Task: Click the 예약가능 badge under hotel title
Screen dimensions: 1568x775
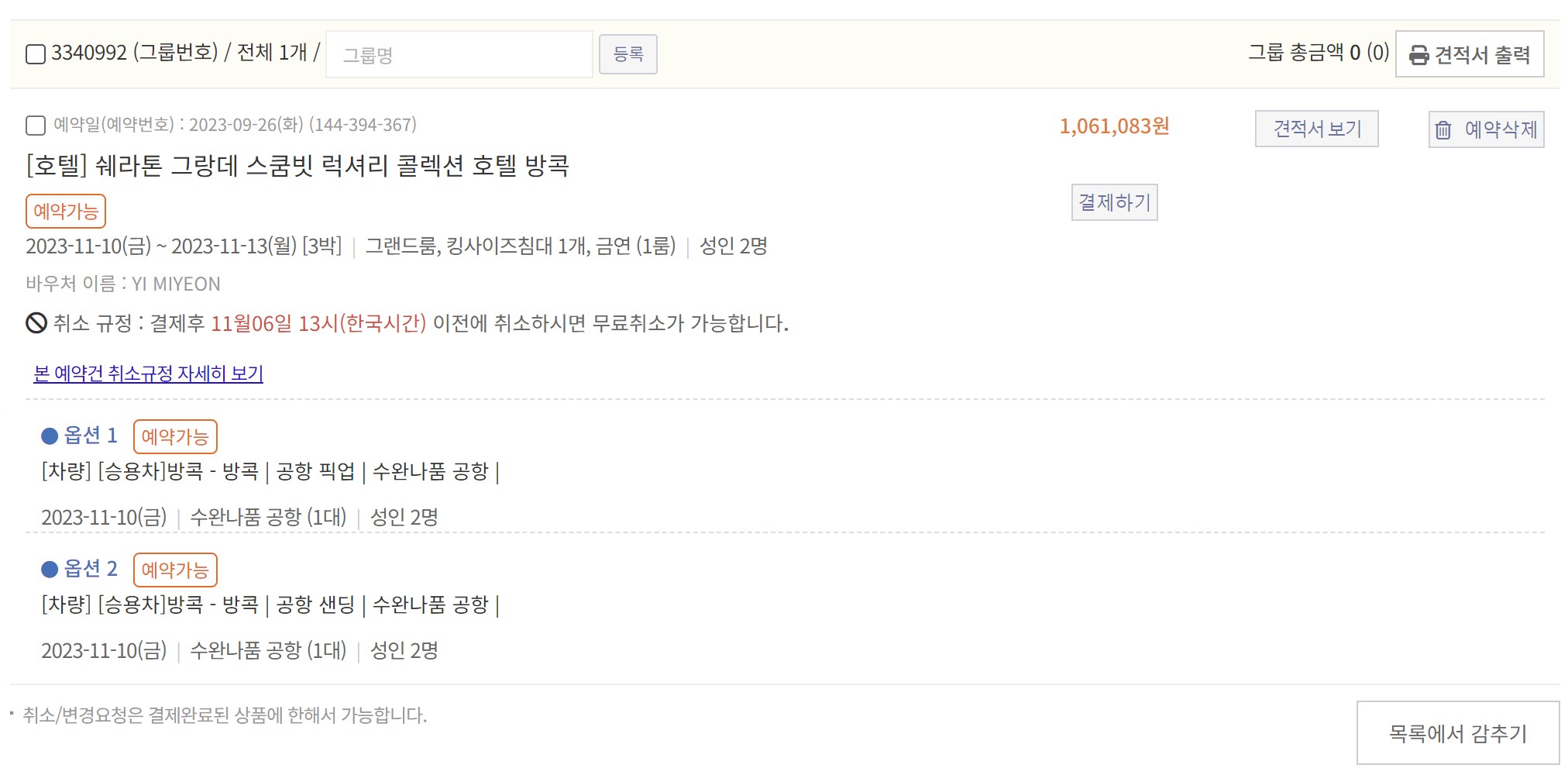Action: [66, 211]
